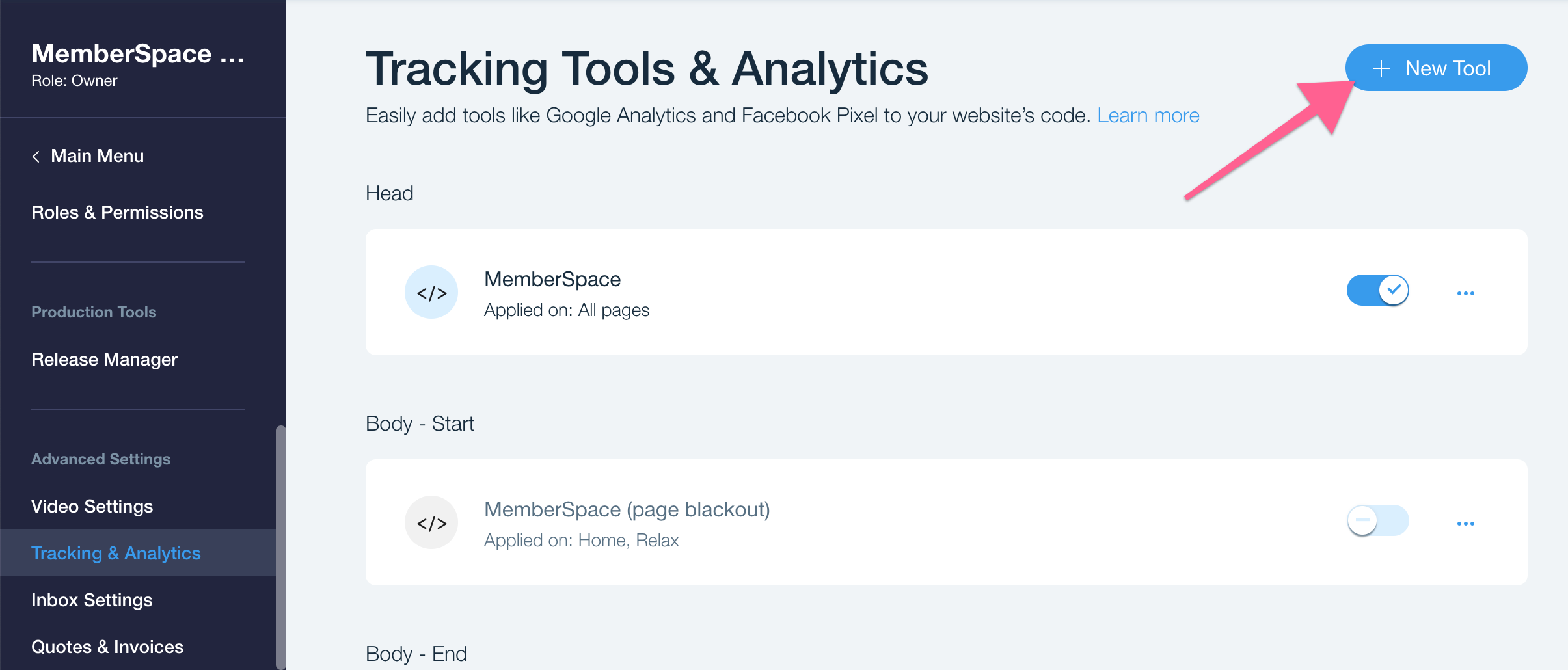The image size is (1568, 670).
Task: Click the sidebar vertical scrollbar
Action: pos(280,546)
